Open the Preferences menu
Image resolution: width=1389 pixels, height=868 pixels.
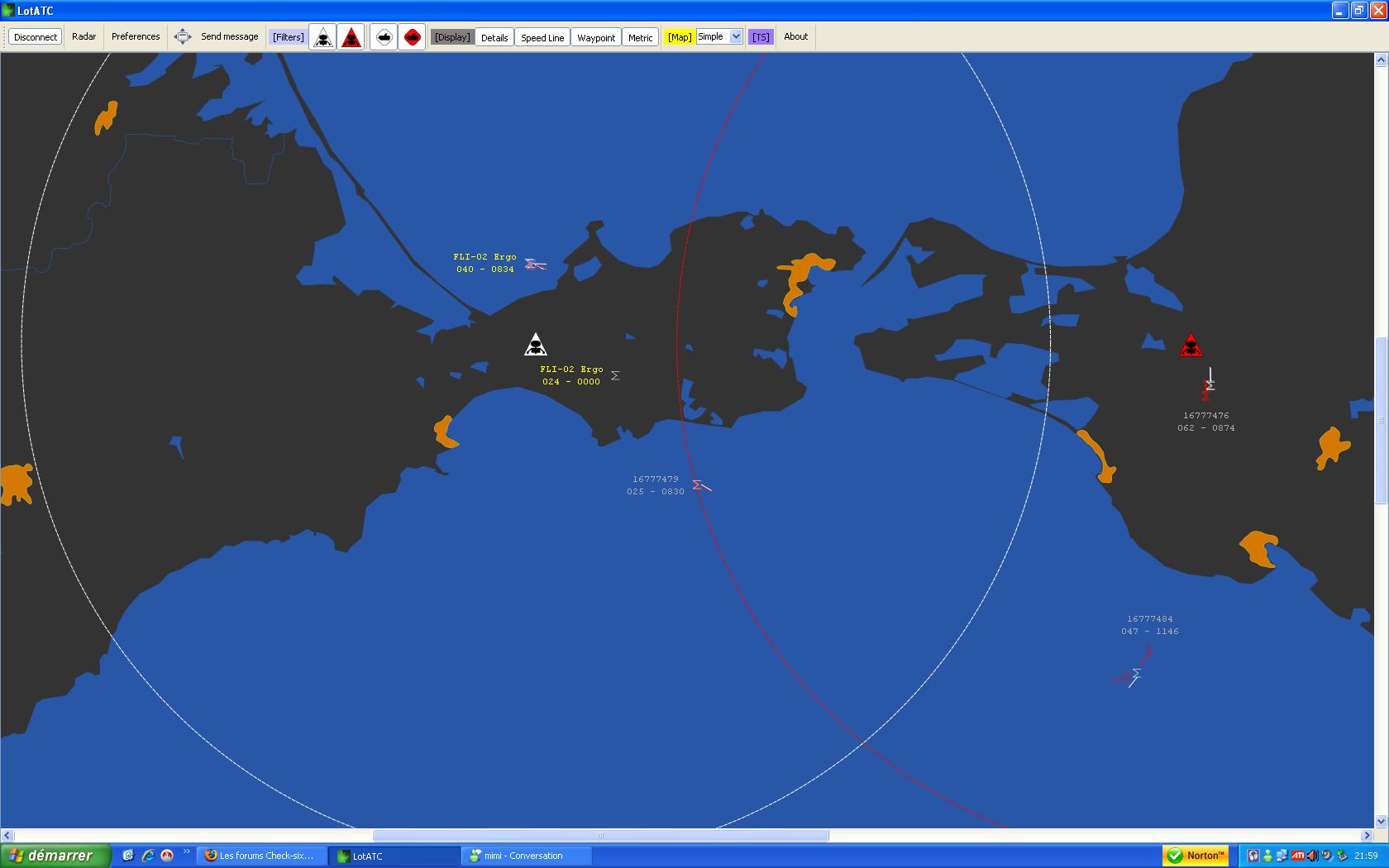136,36
